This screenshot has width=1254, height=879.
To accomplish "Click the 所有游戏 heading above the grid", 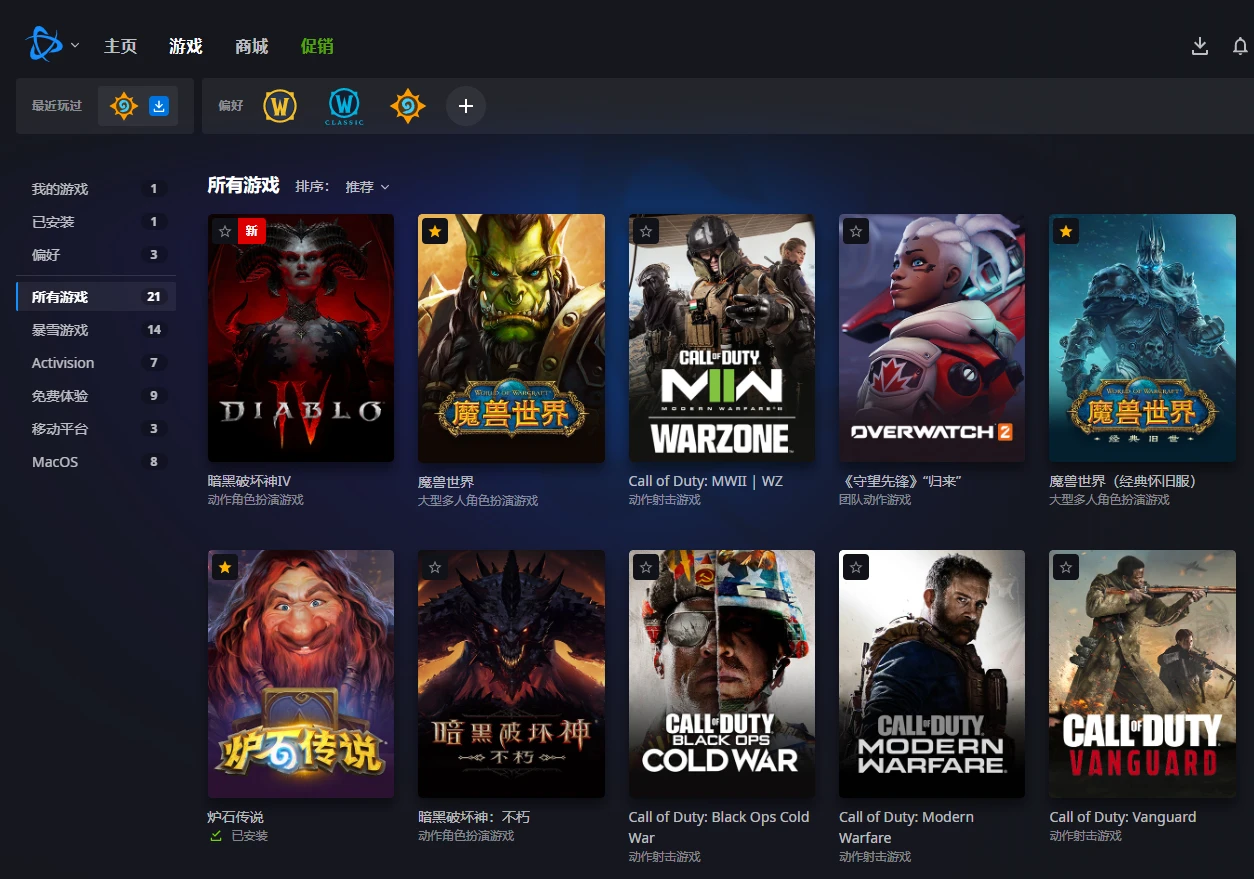I will [x=243, y=185].
